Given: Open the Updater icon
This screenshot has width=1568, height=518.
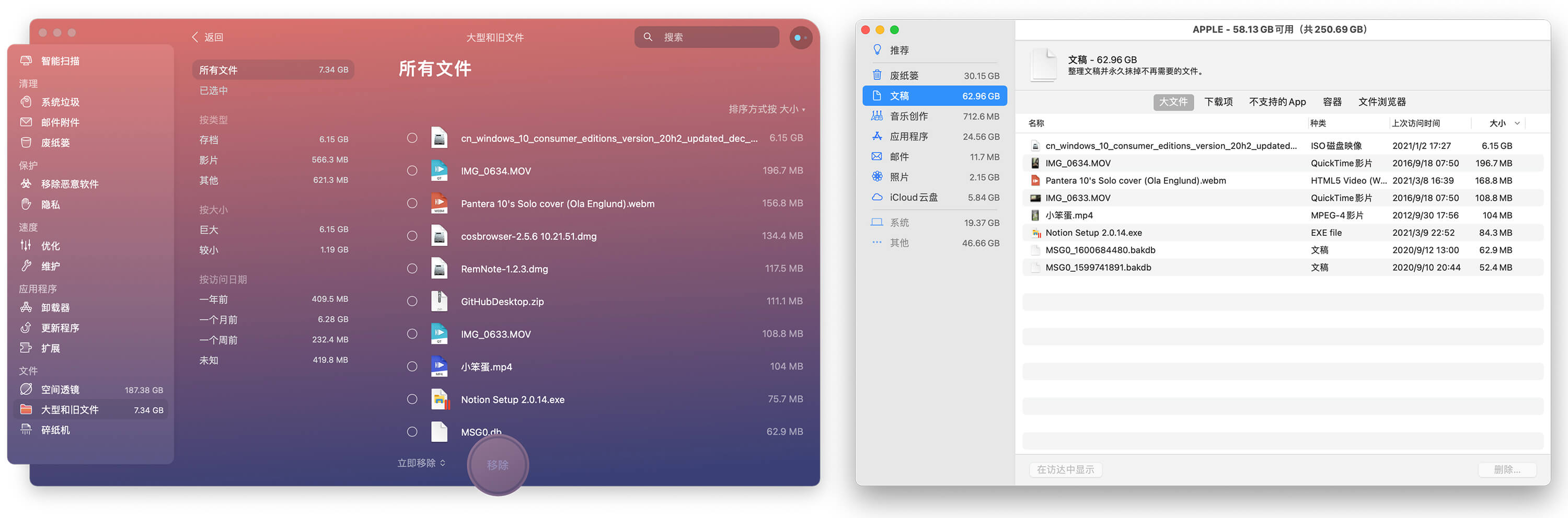Looking at the screenshot, I should (x=26, y=328).
